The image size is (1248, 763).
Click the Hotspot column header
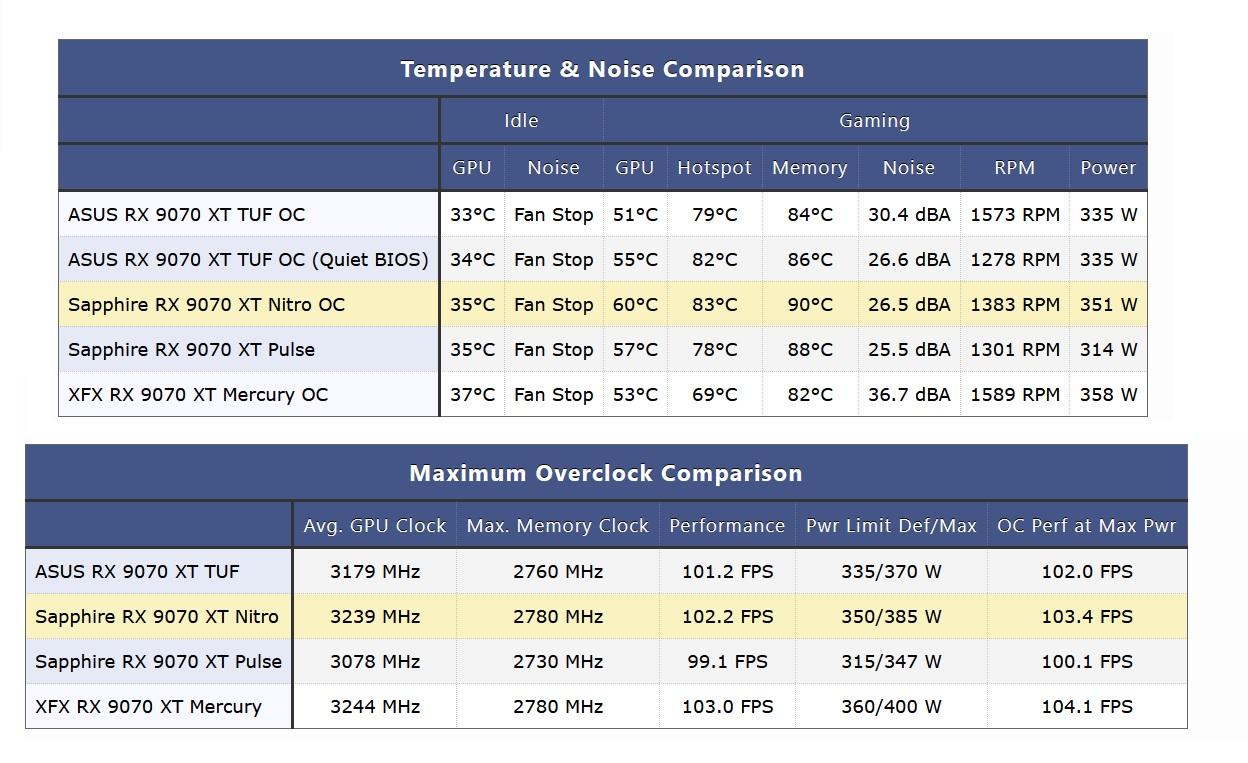(x=714, y=168)
